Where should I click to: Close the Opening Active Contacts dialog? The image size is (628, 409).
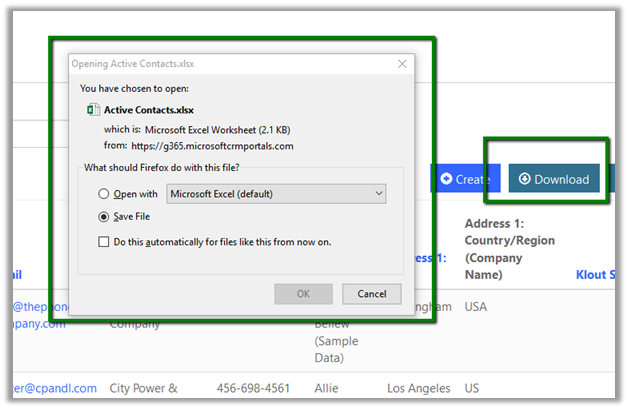tap(403, 63)
